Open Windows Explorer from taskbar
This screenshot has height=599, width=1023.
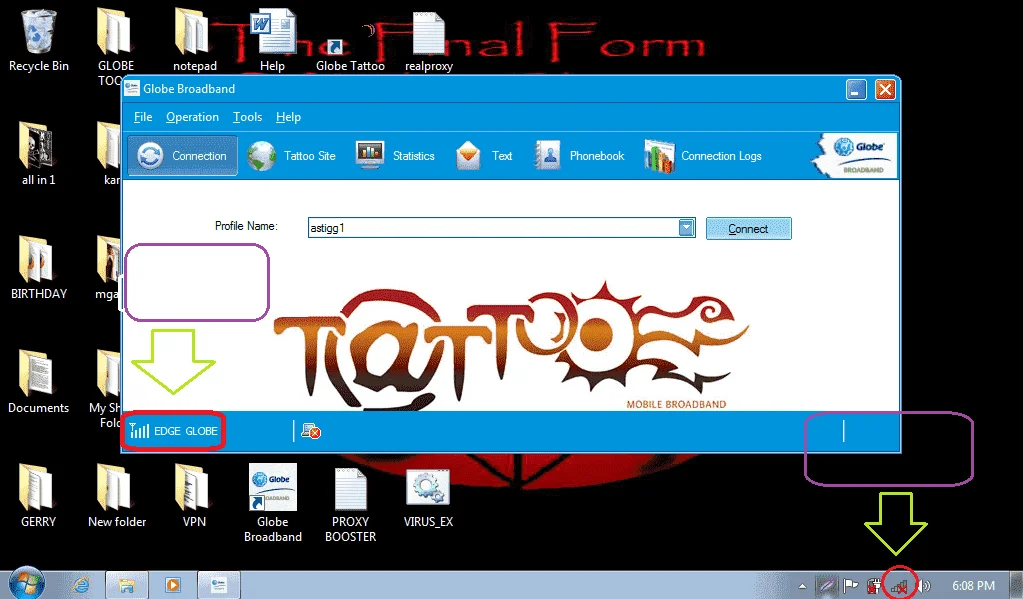coord(127,585)
